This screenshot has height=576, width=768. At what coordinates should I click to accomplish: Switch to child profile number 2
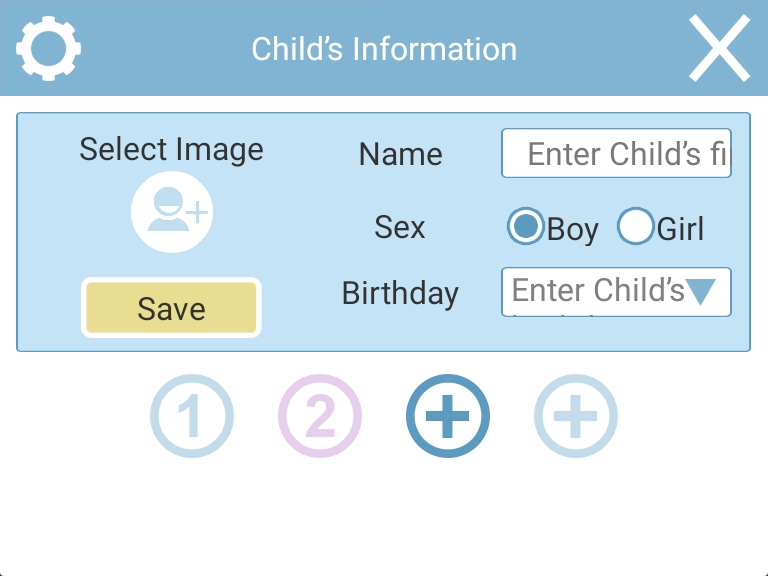tap(320, 416)
